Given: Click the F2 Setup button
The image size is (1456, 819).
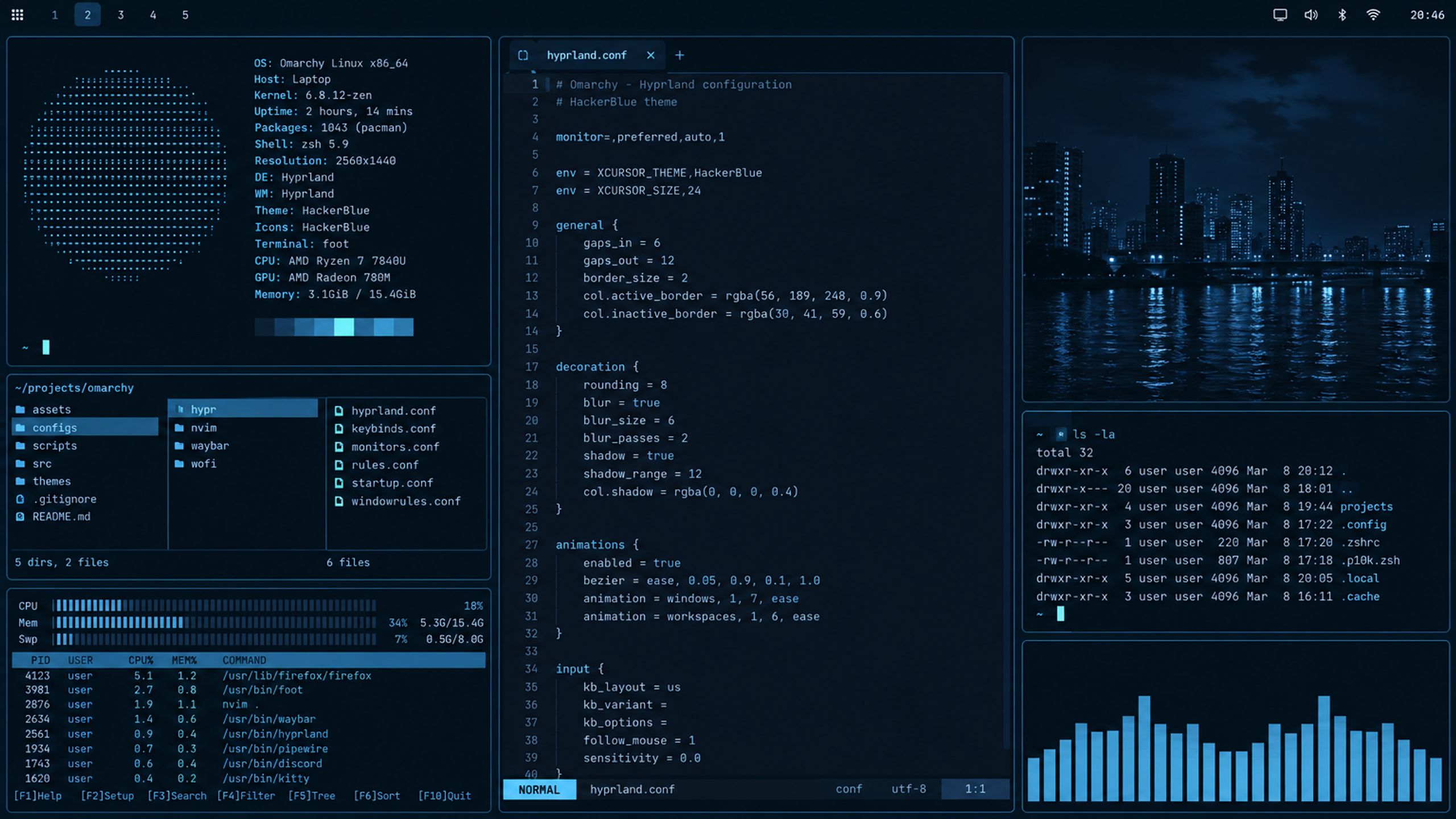Looking at the screenshot, I should pos(107,796).
